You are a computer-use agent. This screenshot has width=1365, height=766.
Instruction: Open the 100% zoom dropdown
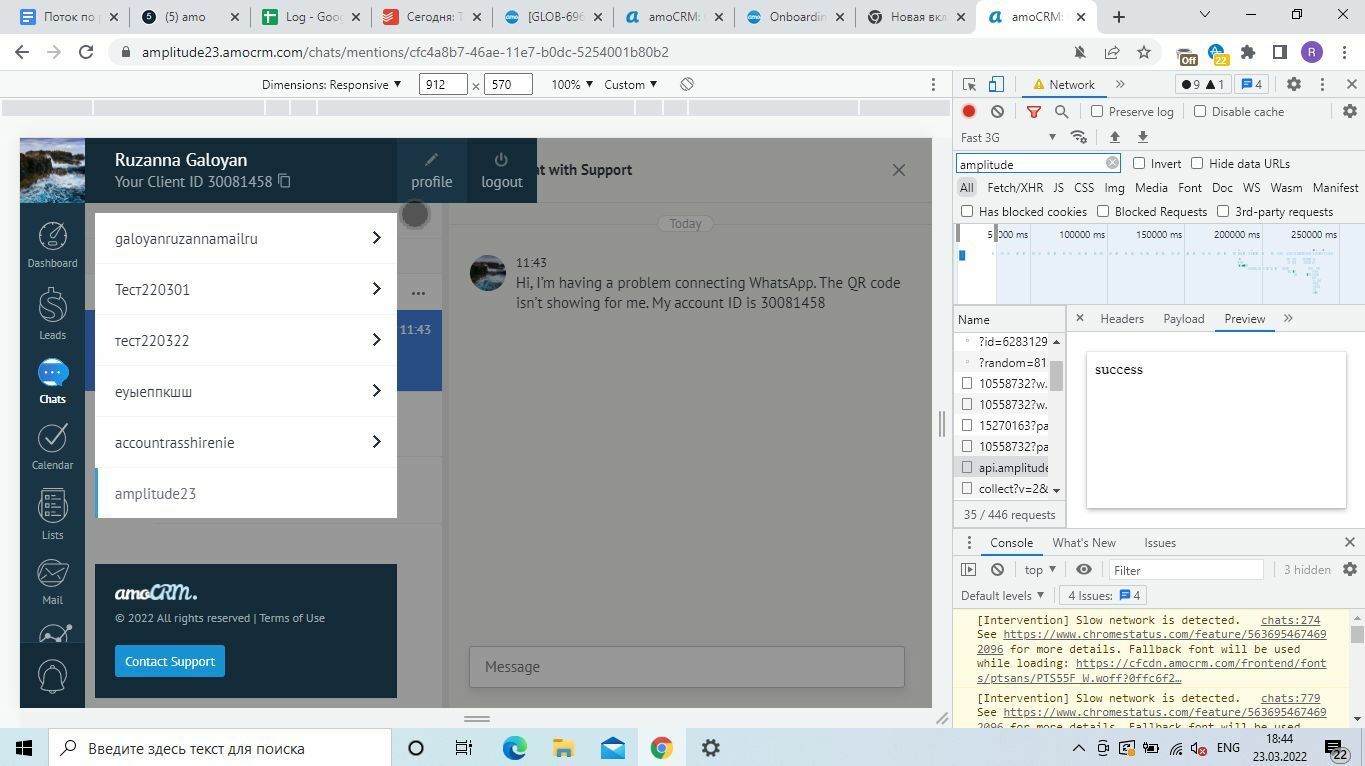[x=571, y=85]
